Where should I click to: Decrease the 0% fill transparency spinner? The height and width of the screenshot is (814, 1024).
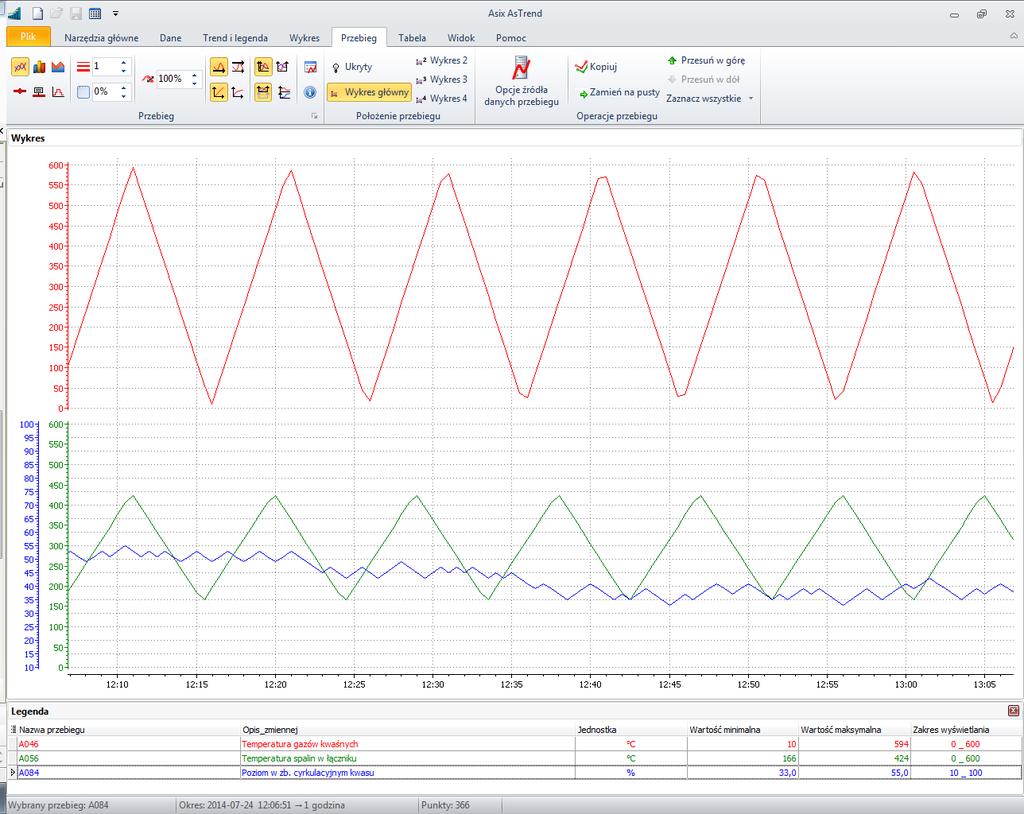[123, 96]
